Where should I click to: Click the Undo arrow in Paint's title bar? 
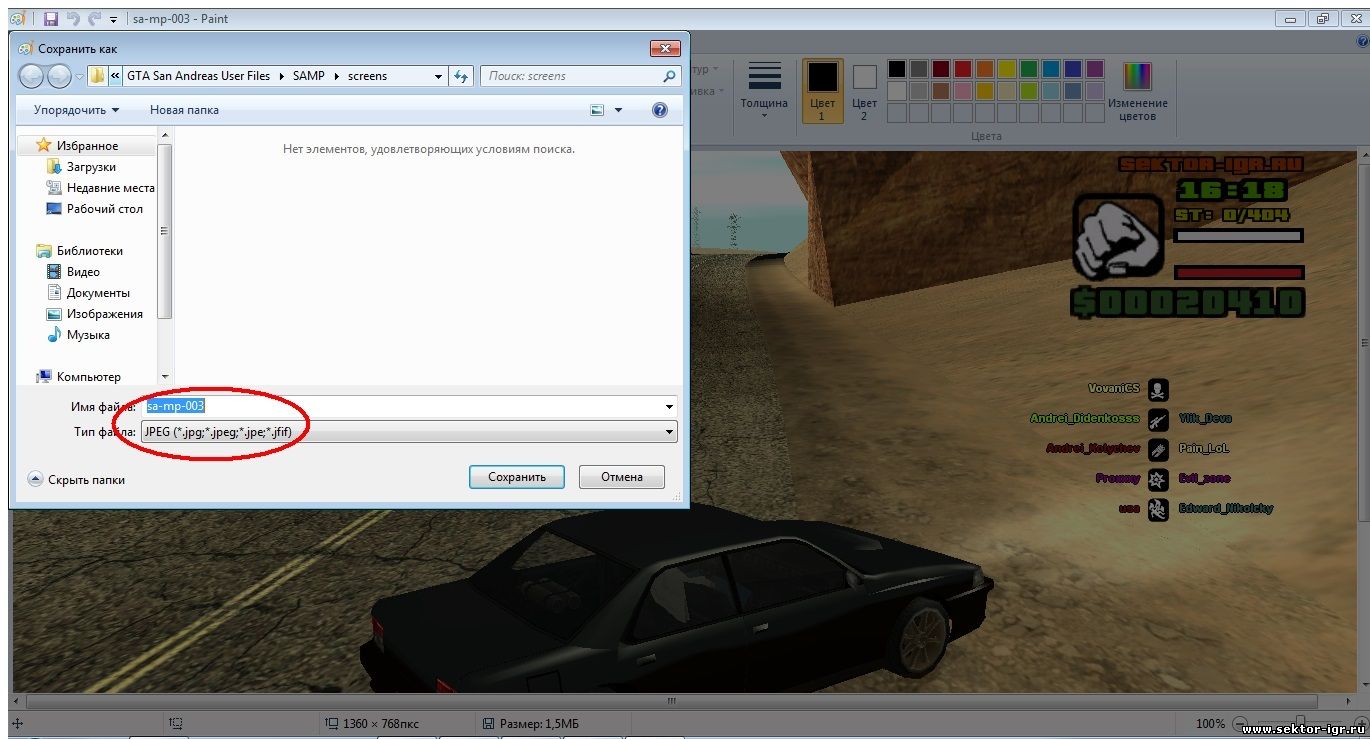coord(73,18)
